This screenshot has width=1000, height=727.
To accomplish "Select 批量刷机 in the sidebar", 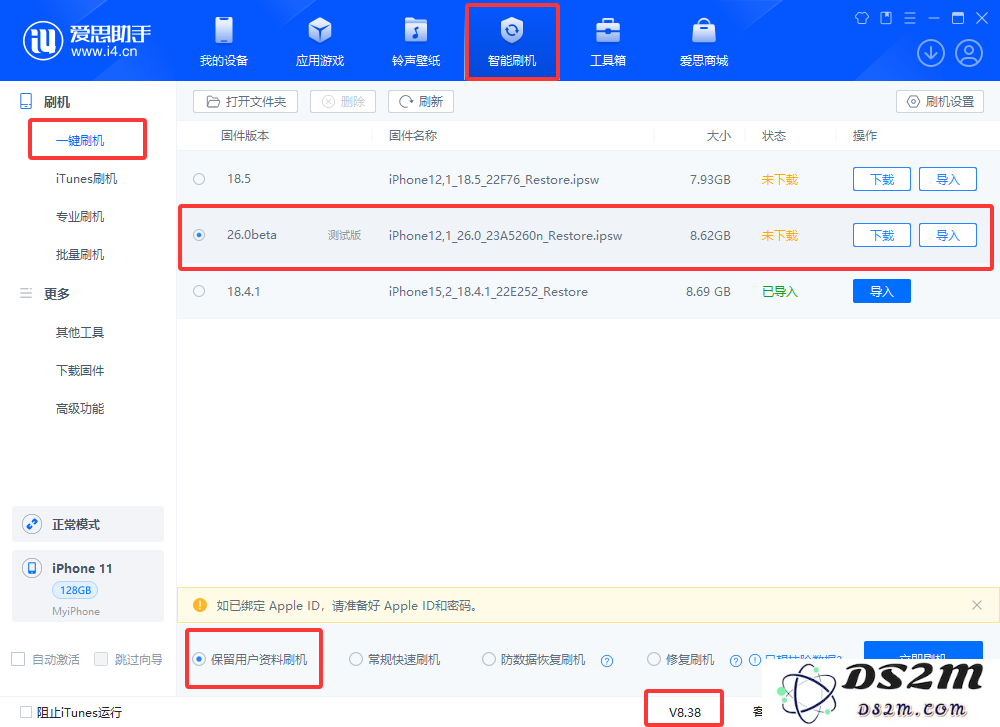I will pos(80,254).
